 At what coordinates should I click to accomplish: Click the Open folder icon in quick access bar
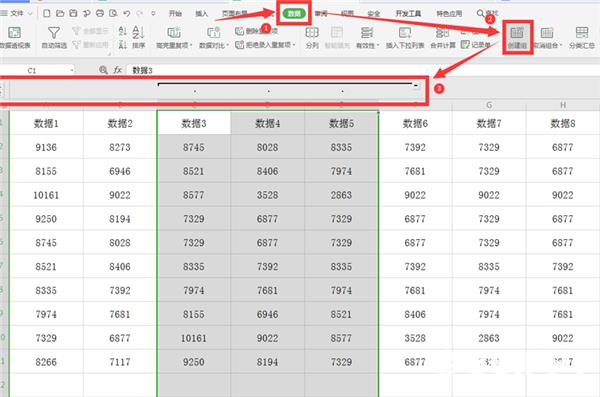60,14
